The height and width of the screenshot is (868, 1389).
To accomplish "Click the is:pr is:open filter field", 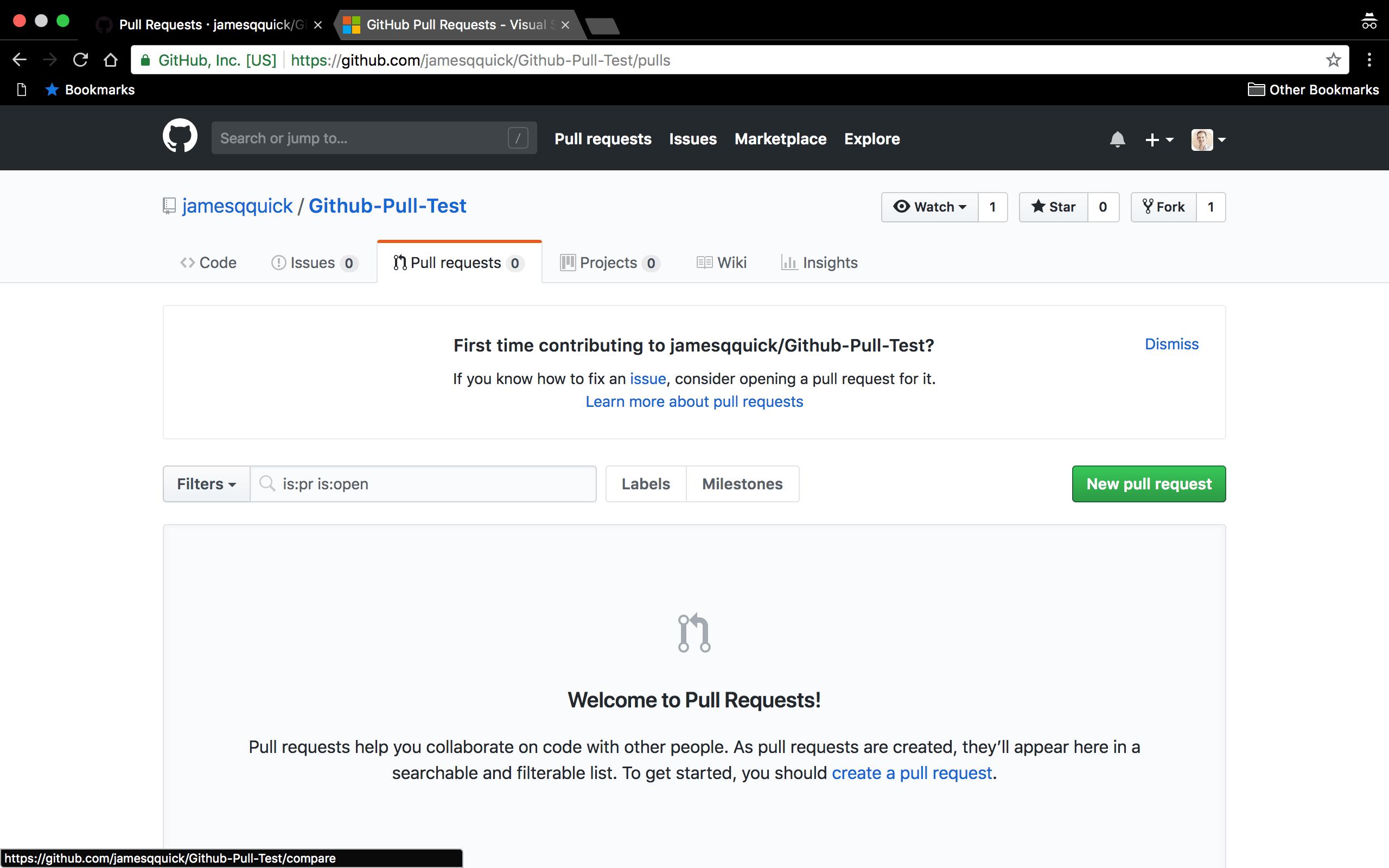I will 424,483.
